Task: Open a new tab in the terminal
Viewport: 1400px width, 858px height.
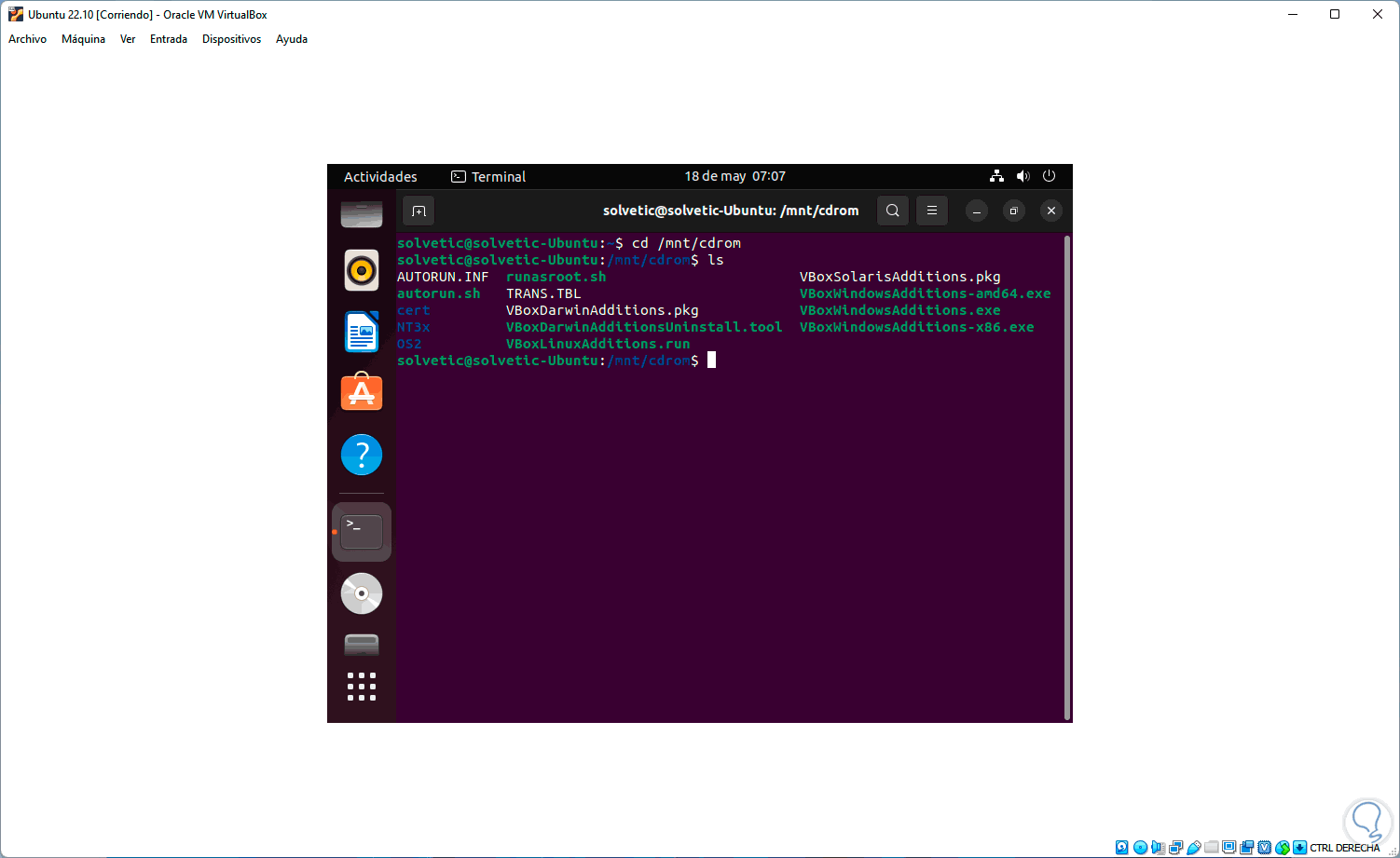Action: tap(419, 211)
